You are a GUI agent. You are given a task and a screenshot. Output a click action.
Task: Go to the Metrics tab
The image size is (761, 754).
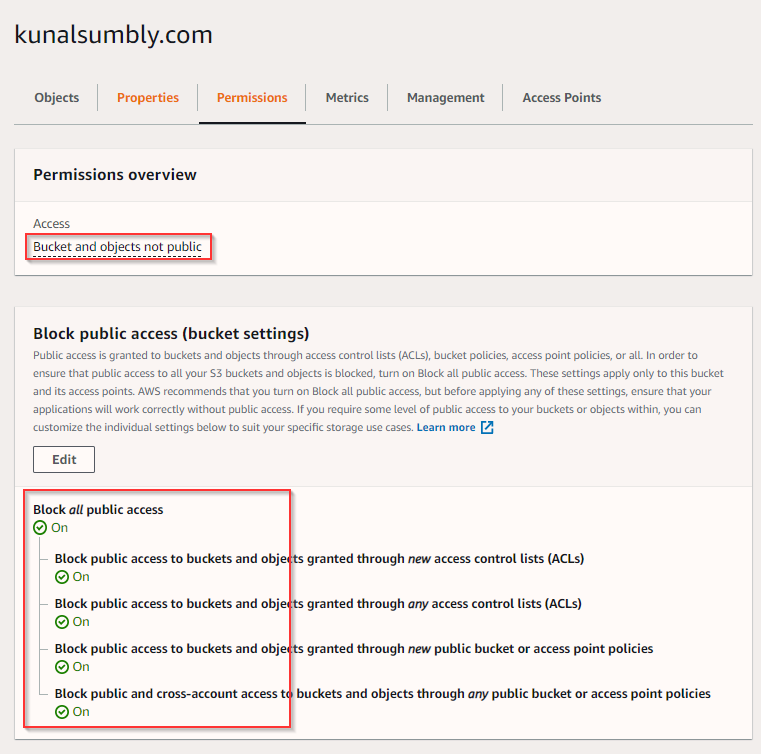pos(347,98)
